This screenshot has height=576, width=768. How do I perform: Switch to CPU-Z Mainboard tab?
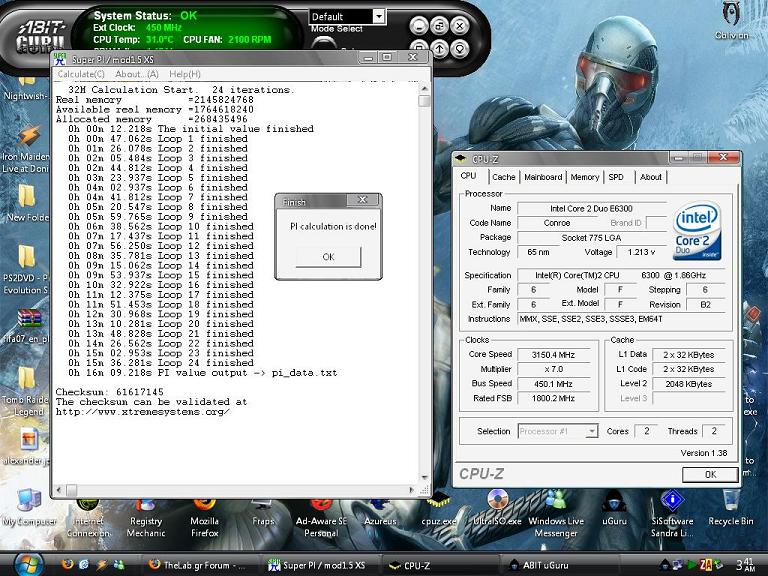[543, 177]
